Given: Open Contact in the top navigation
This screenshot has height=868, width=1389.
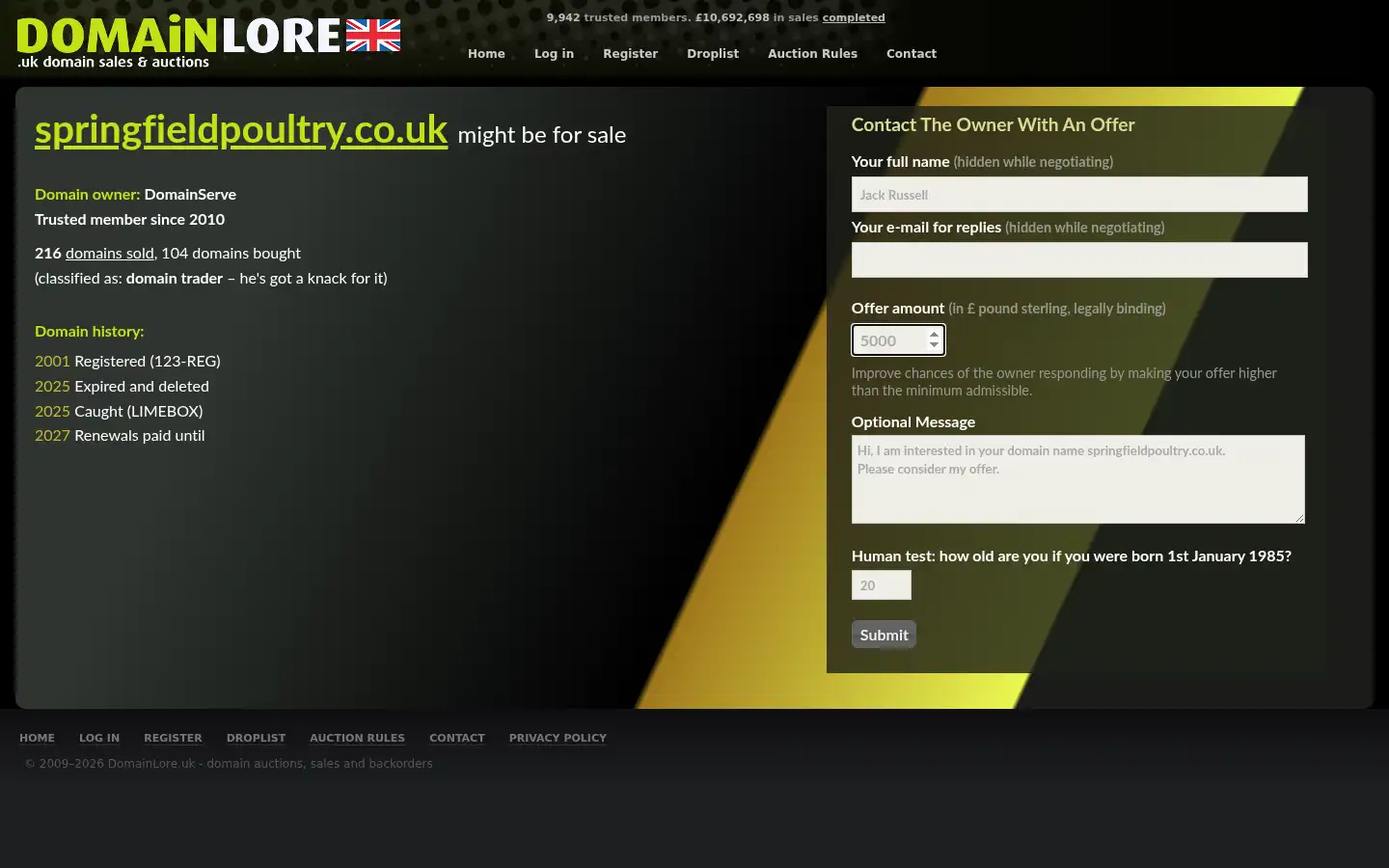Looking at the screenshot, I should [x=912, y=54].
